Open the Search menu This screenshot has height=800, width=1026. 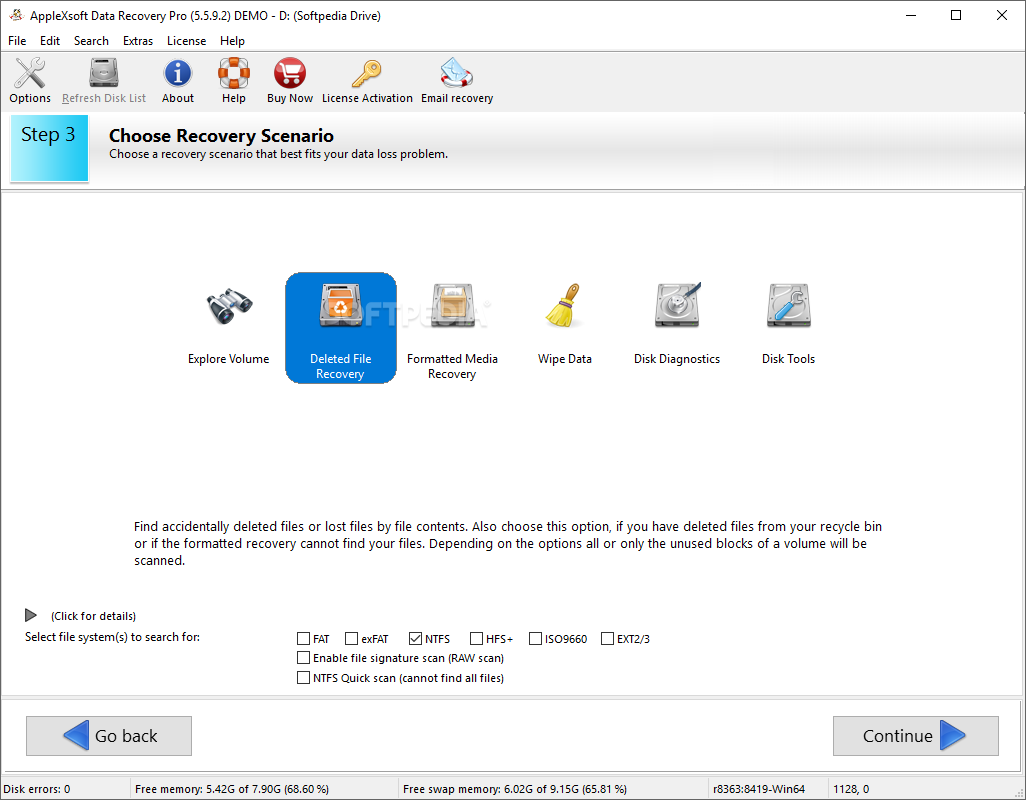point(91,41)
